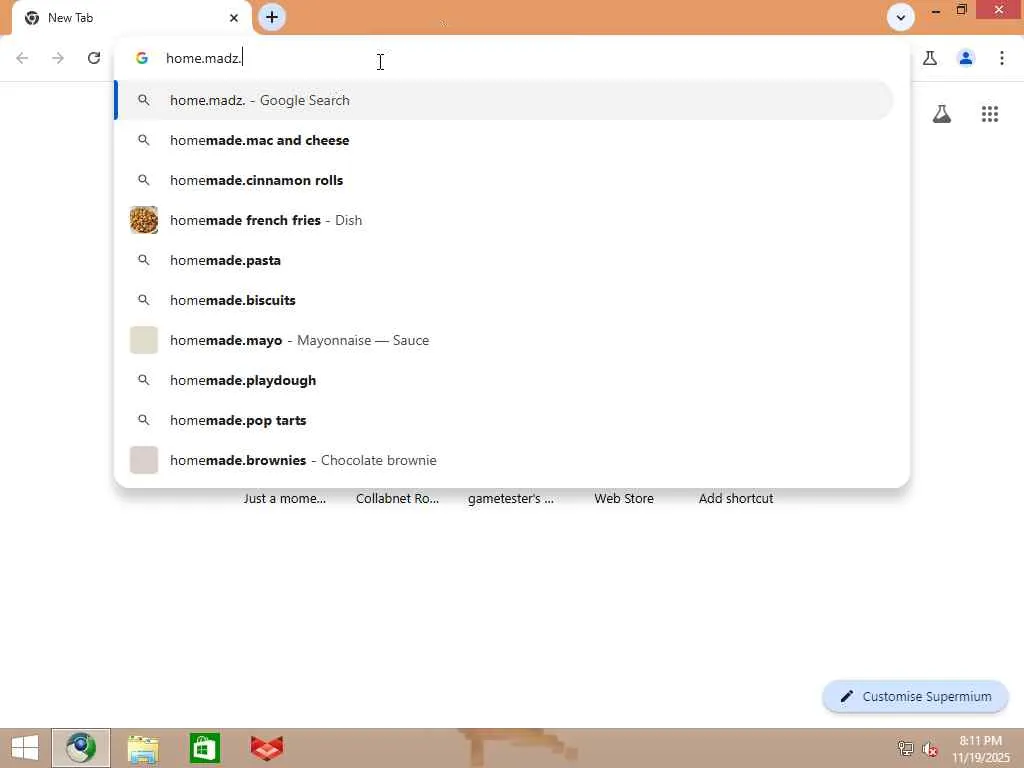Click the muted volume tray icon

tap(930, 749)
